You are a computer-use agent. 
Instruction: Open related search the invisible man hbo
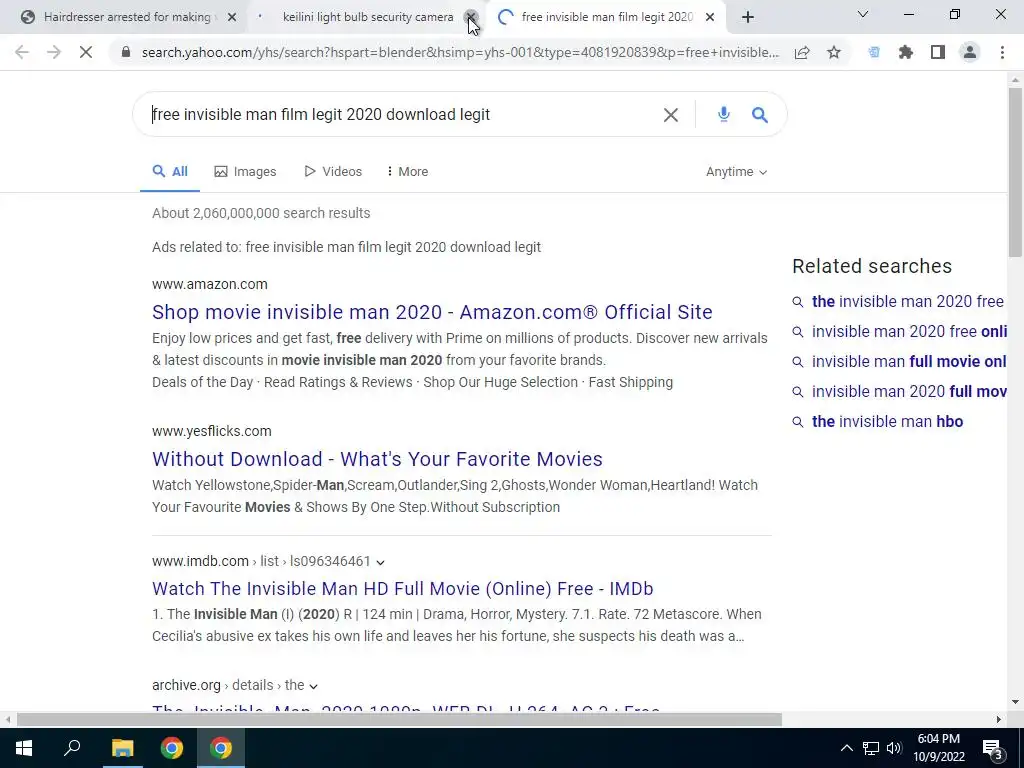(x=888, y=422)
